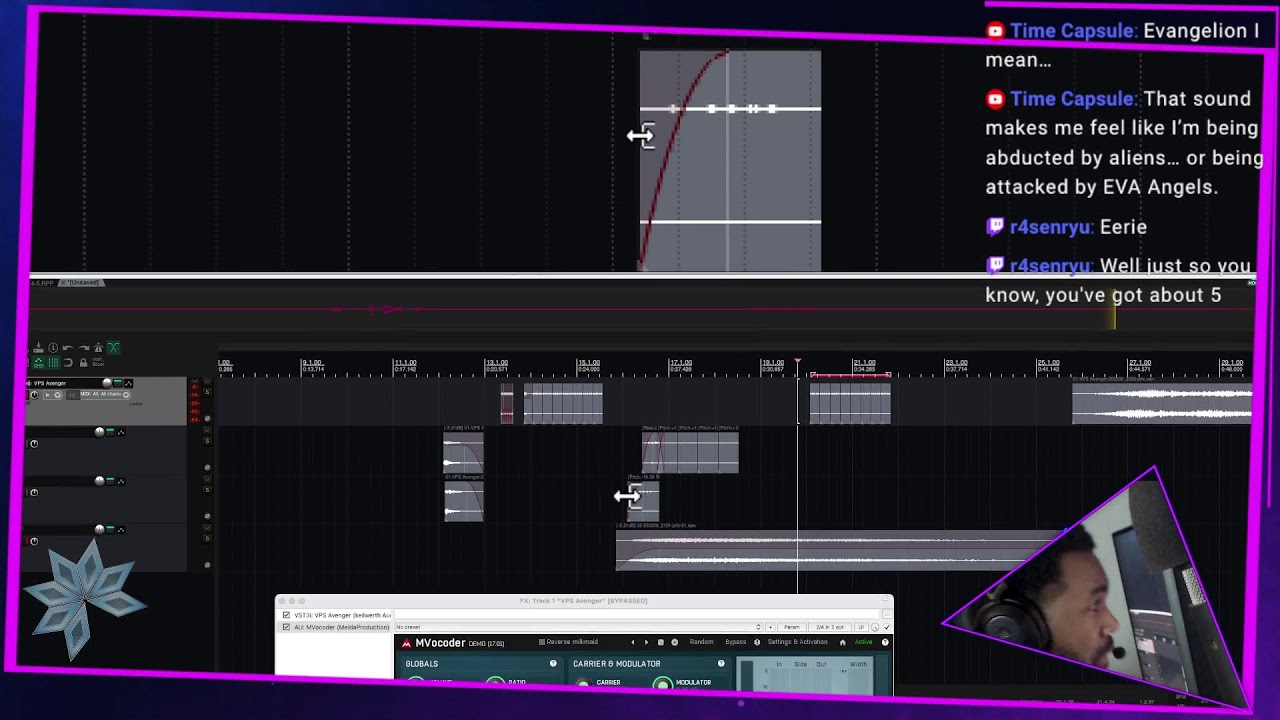Toggle record arm on VPS Avenger track

pos(27,395)
